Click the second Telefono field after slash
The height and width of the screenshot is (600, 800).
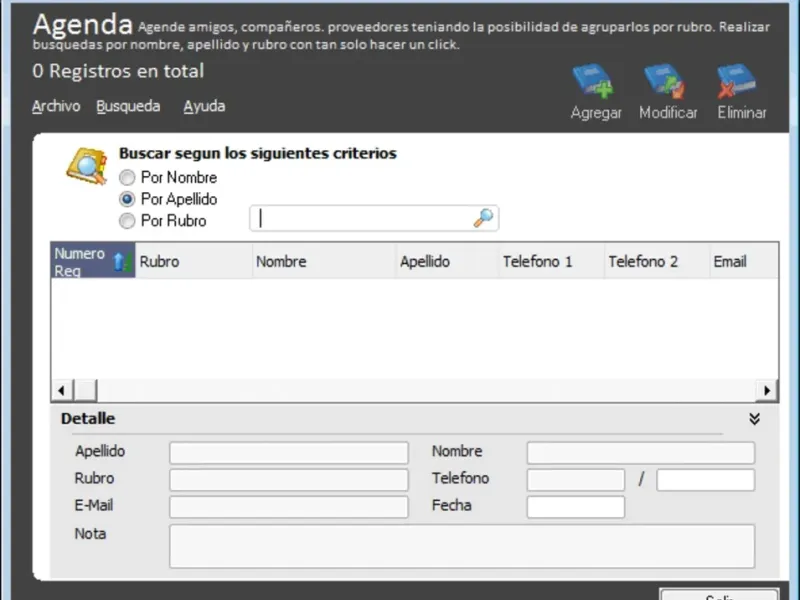pos(706,480)
